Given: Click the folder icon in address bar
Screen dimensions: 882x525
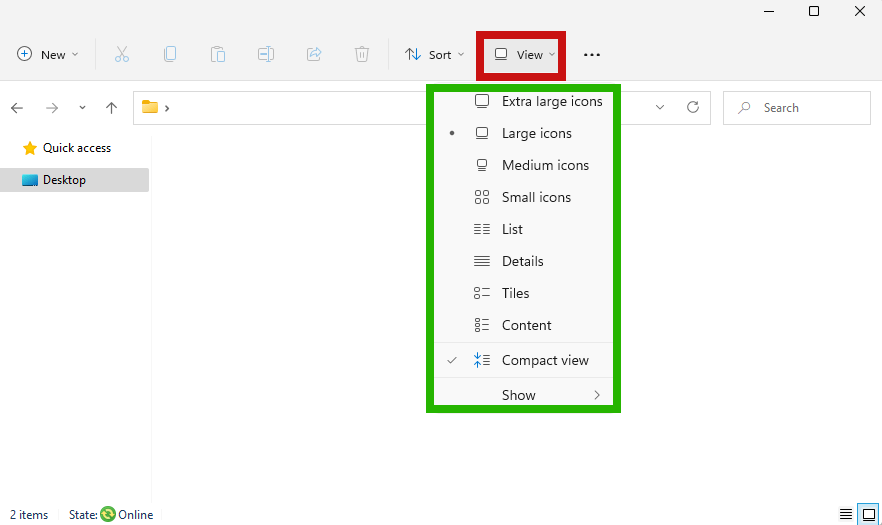Looking at the screenshot, I should (150, 107).
